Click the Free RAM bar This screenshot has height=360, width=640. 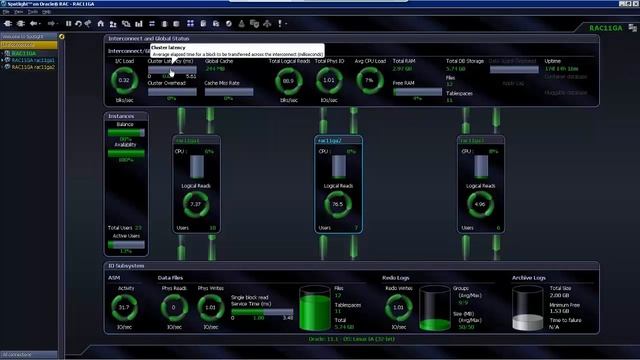417,92
